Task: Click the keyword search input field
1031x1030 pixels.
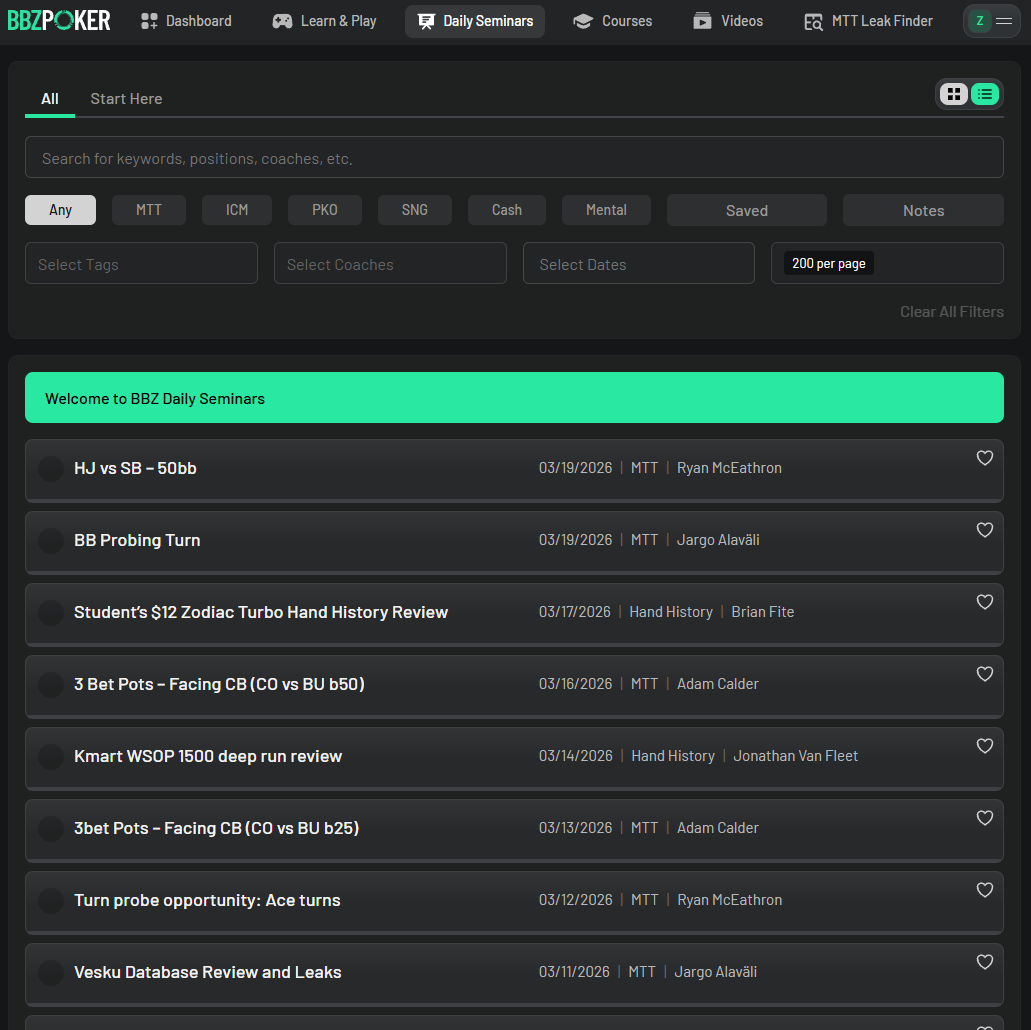Action: point(514,158)
